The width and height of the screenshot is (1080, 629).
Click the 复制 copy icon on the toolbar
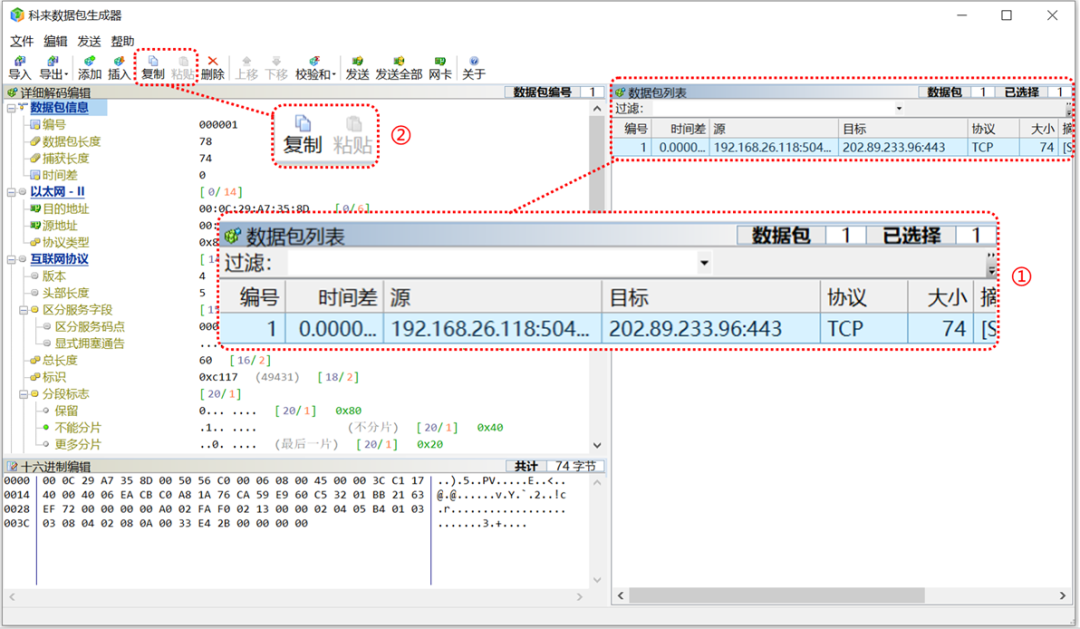153,65
